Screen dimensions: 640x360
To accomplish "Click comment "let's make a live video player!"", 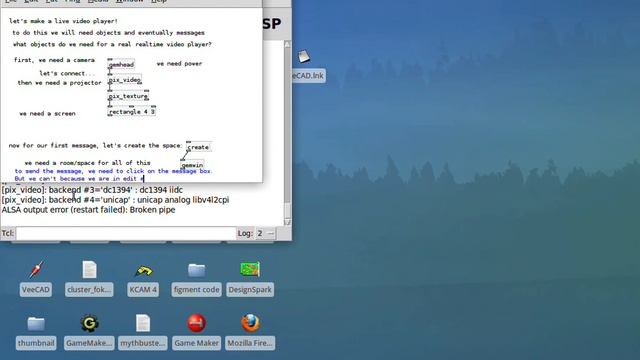I will pos(63,21).
